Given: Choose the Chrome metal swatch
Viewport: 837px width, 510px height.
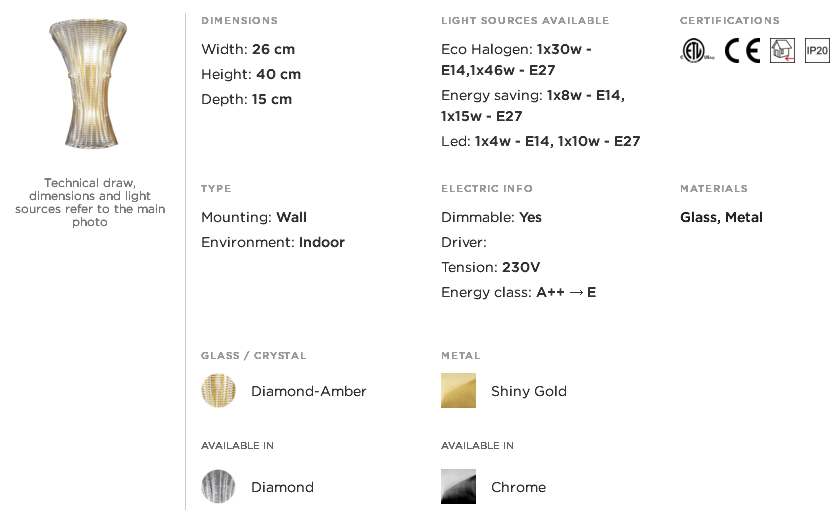Looking at the screenshot, I should [x=458, y=487].
